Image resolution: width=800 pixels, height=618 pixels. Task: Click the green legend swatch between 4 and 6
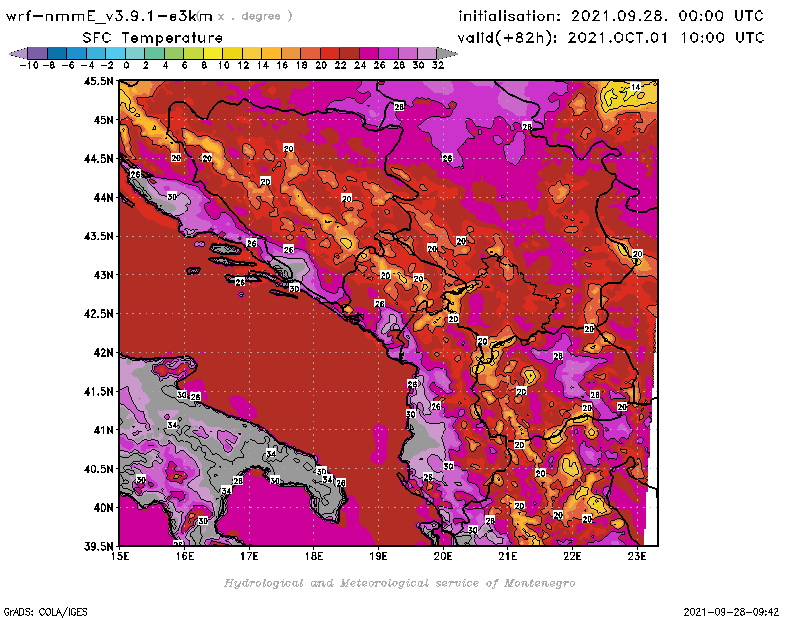[x=174, y=53]
